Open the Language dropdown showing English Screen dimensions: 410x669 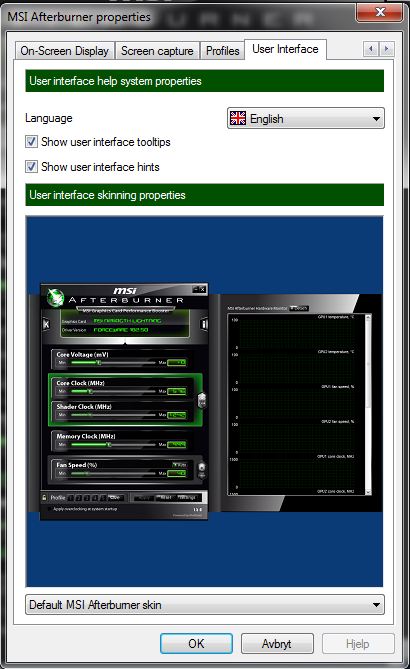305,118
